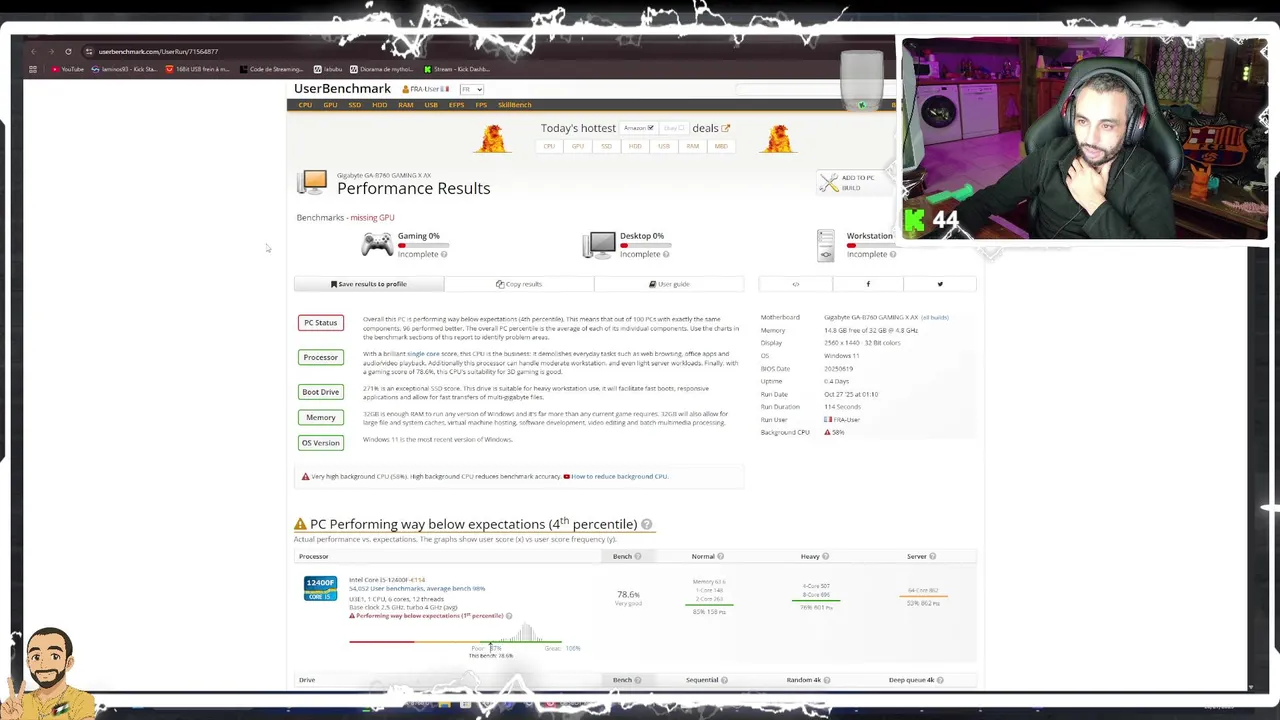Open the missing GPU link
The height and width of the screenshot is (720, 1280).
[372, 217]
